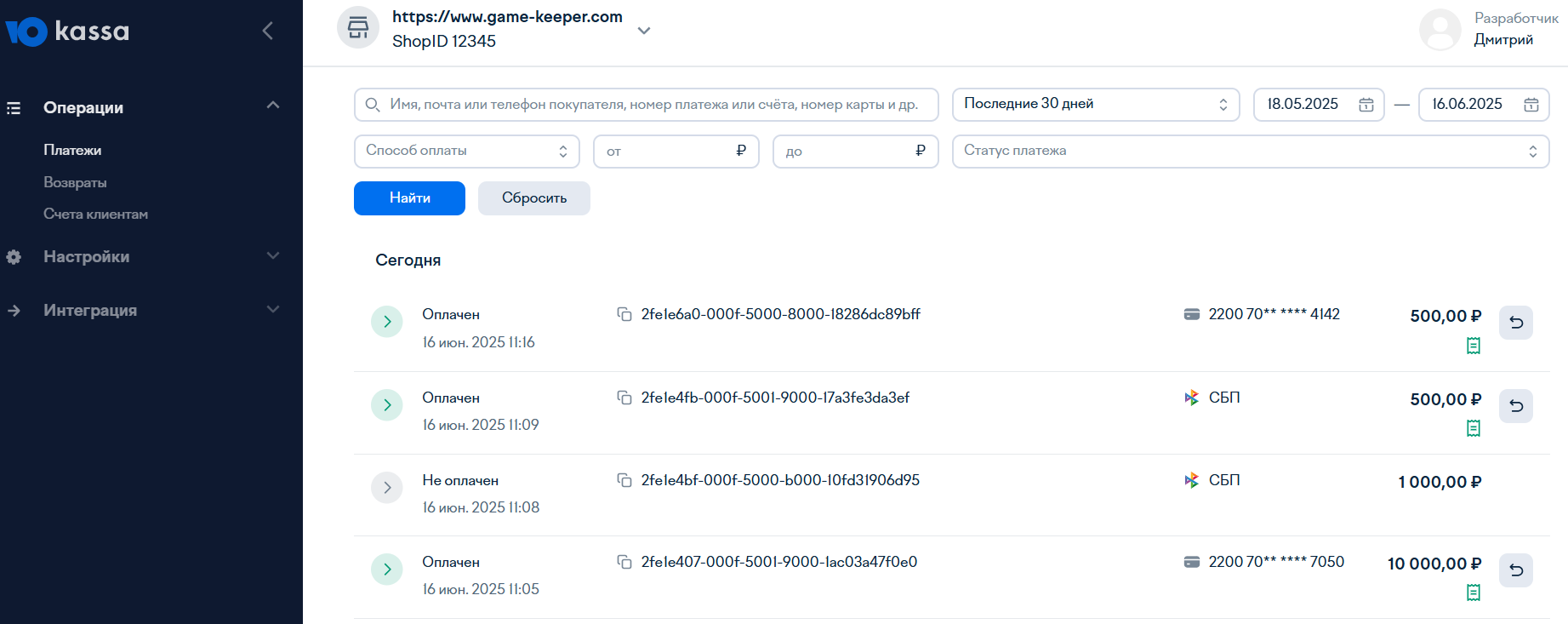Select the Настройки menu section
The image size is (1568, 624).
[x=86, y=256]
